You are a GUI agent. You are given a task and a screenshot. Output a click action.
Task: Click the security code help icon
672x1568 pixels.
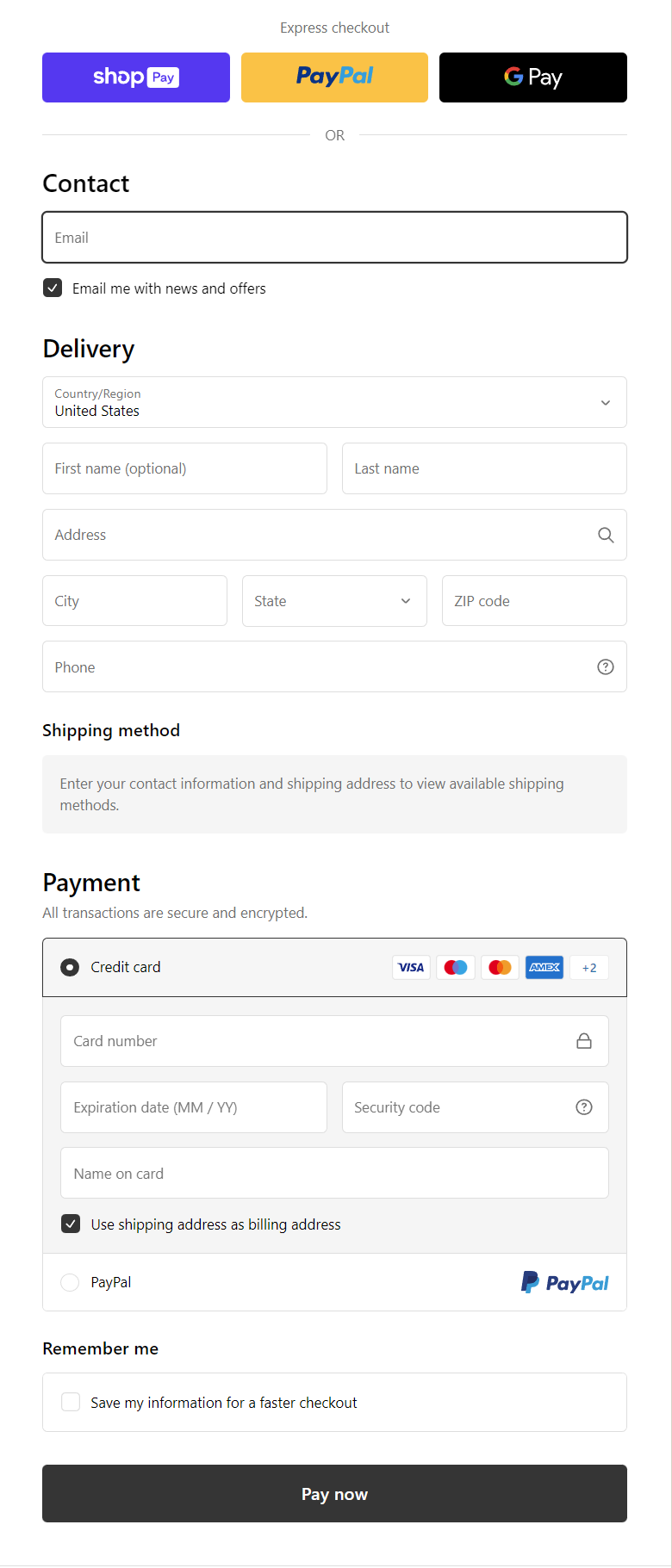coord(584,1107)
